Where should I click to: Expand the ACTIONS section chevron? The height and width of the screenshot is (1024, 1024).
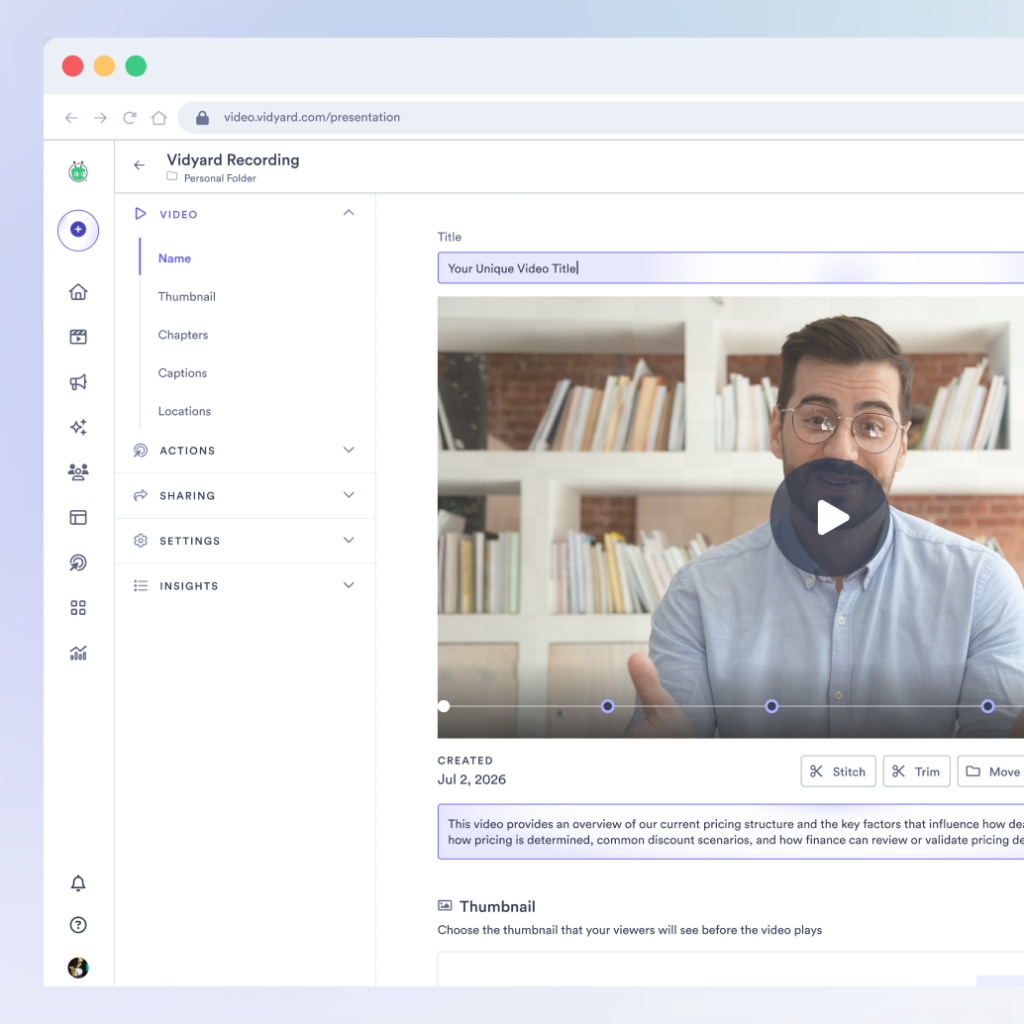click(x=349, y=450)
